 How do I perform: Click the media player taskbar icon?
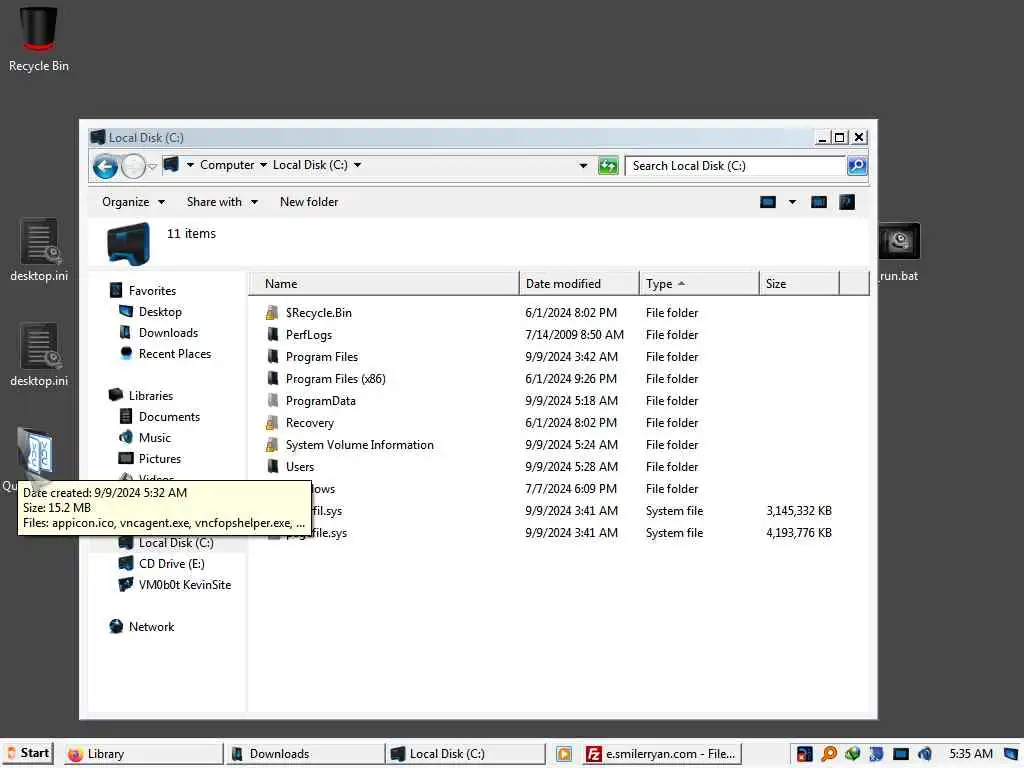pyautogui.click(x=564, y=754)
